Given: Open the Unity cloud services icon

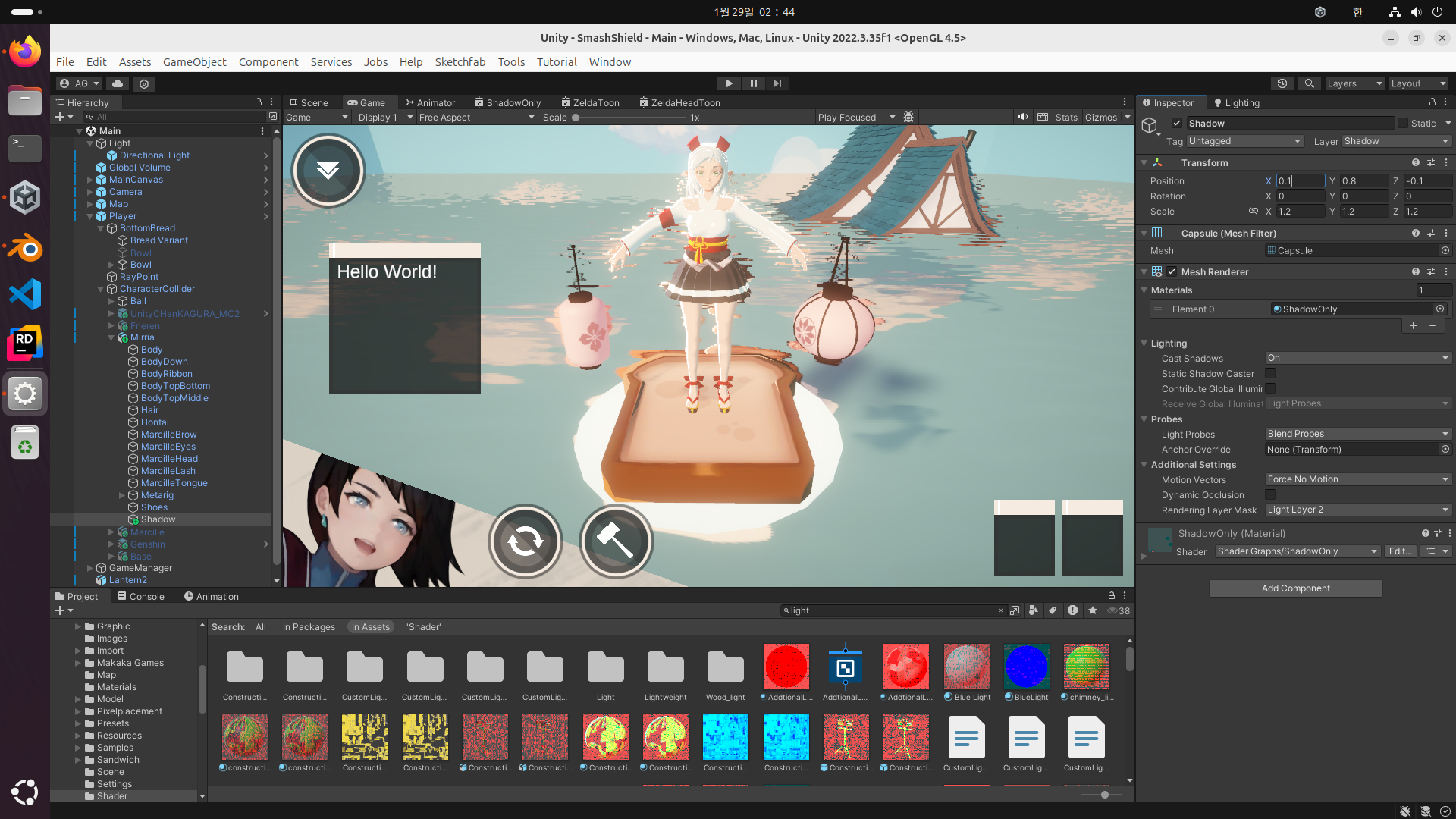Looking at the screenshot, I should point(118,83).
